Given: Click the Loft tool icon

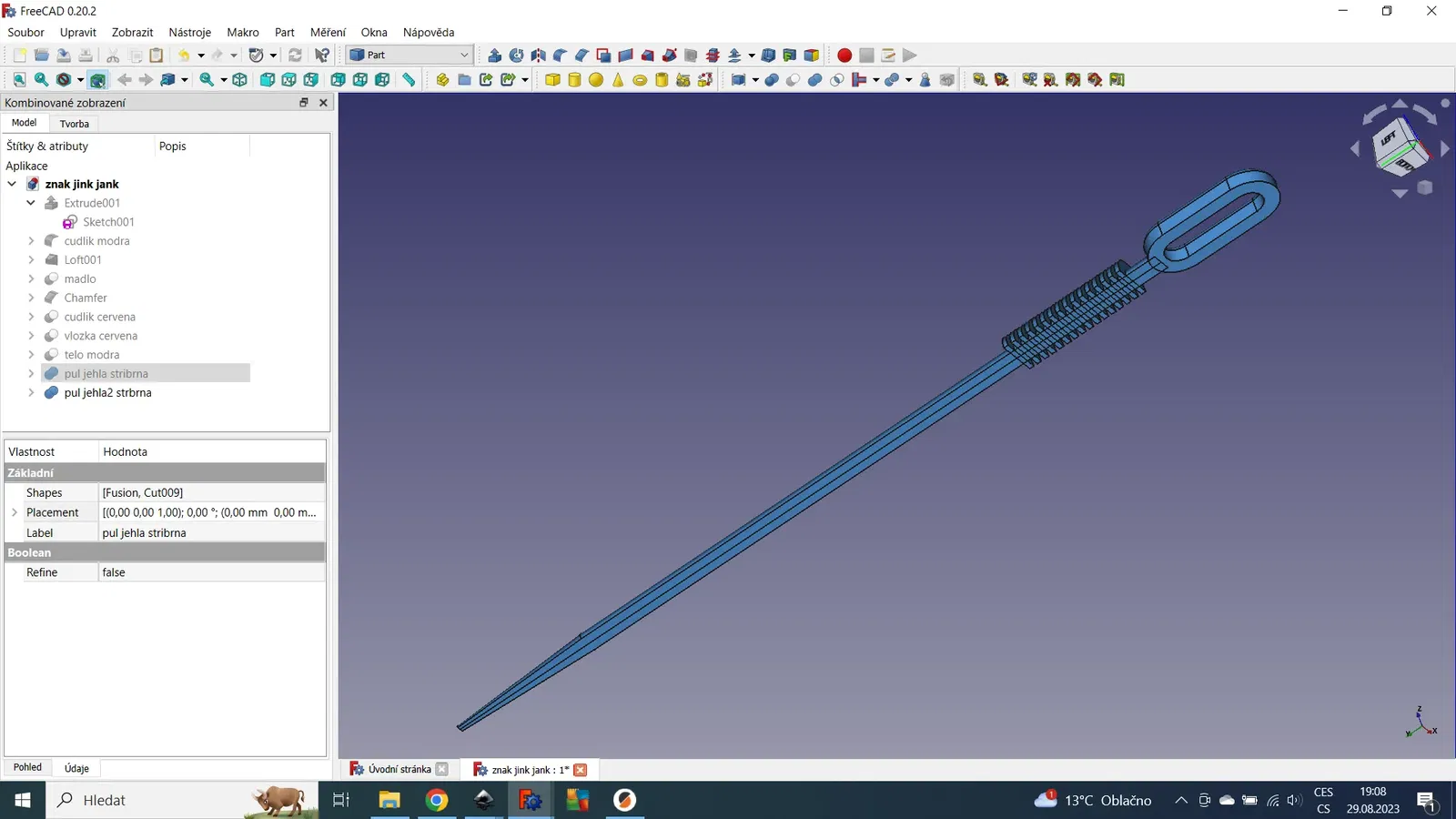Looking at the screenshot, I should (x=647, y=56).
